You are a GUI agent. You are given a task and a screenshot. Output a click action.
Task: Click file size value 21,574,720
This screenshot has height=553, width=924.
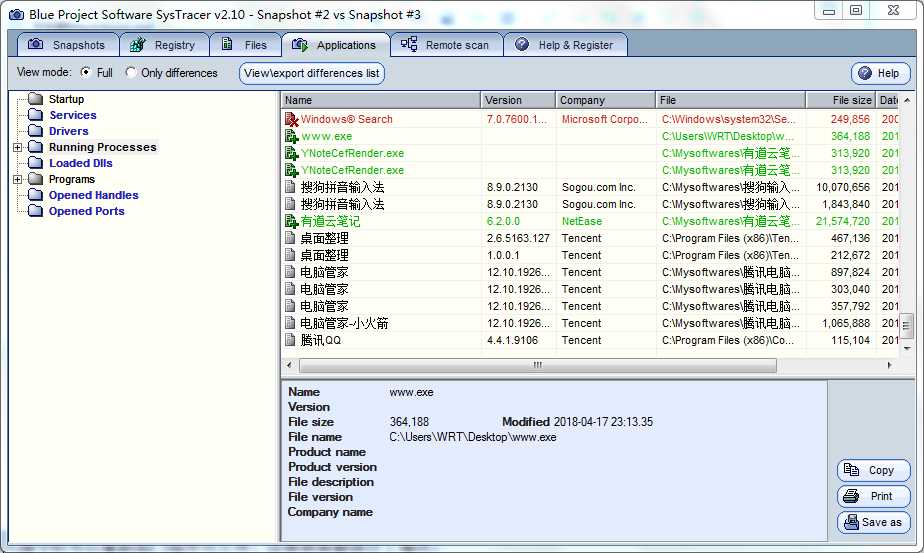842,221
